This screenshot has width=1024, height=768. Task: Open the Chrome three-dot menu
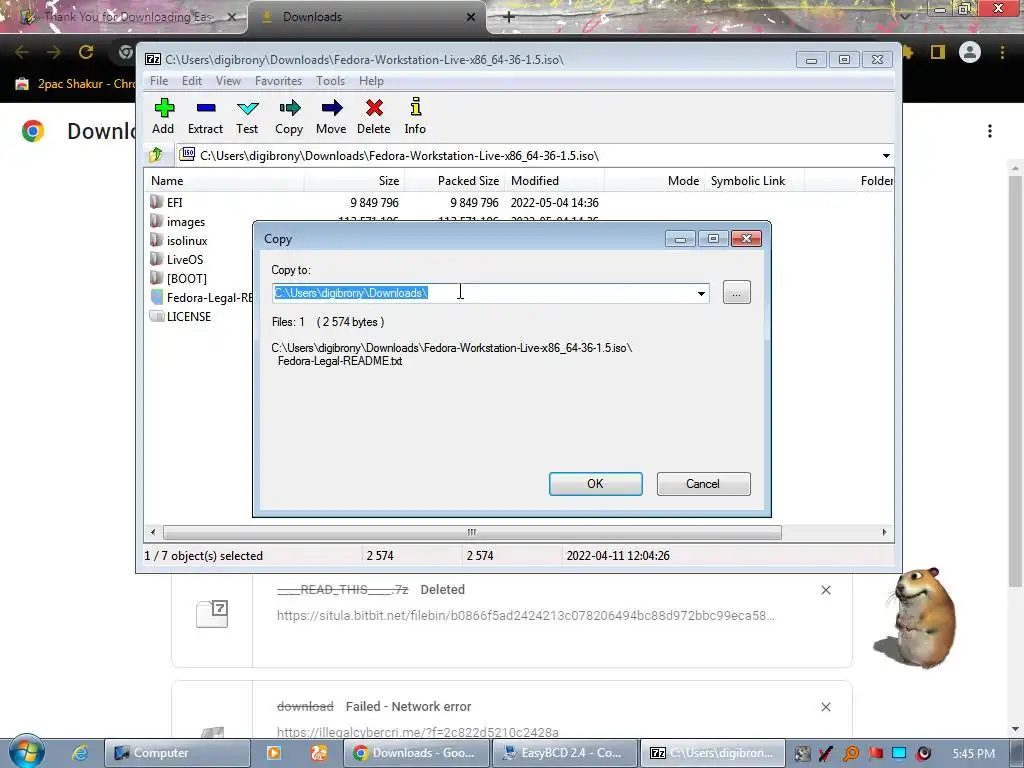[x=1002, y=52]
